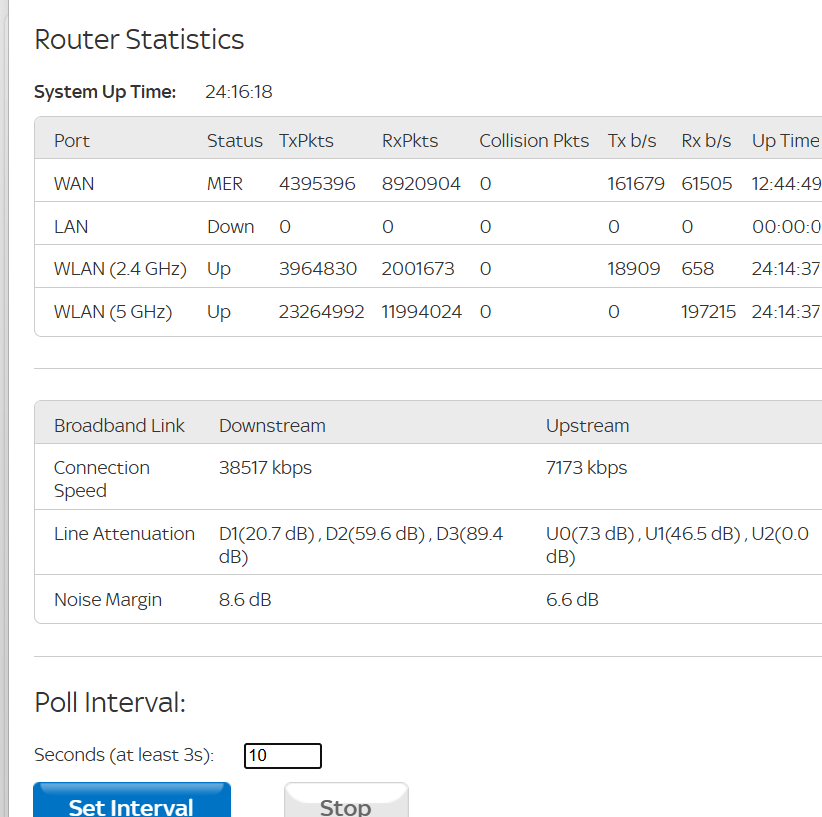Click the WLAN (2.4 GHz) row label
822x817 pixels.
(x=120, y=269)
